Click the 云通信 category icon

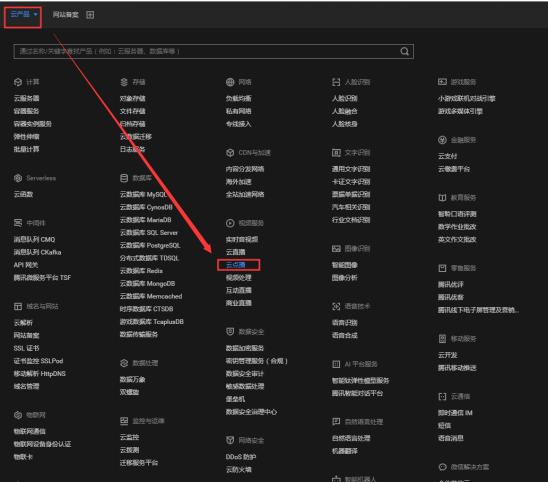442,397
